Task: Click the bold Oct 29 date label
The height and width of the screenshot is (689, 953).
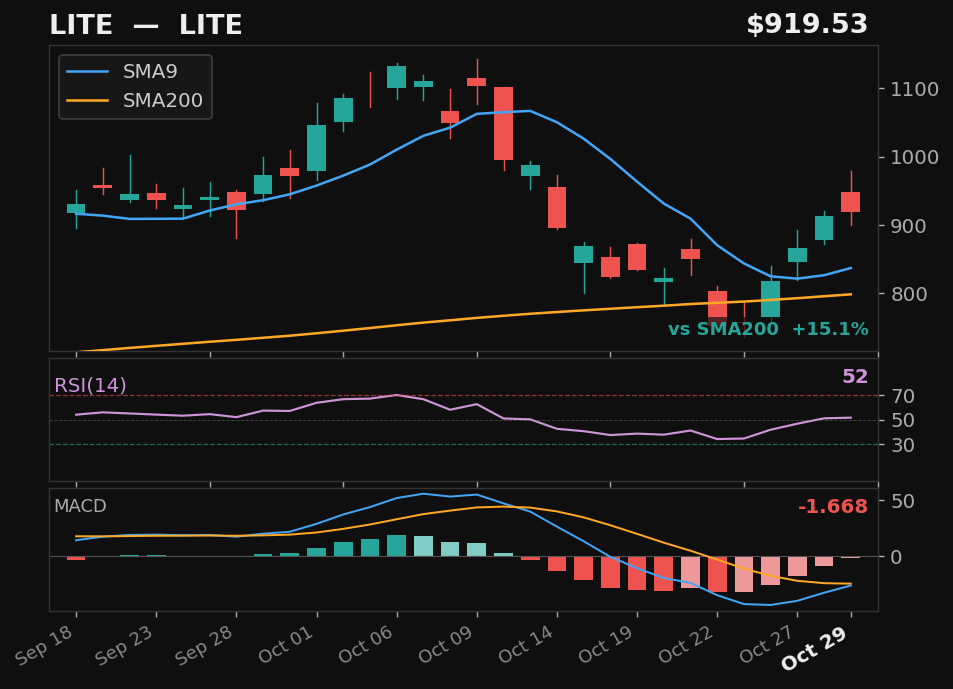Action: point(814,648)
